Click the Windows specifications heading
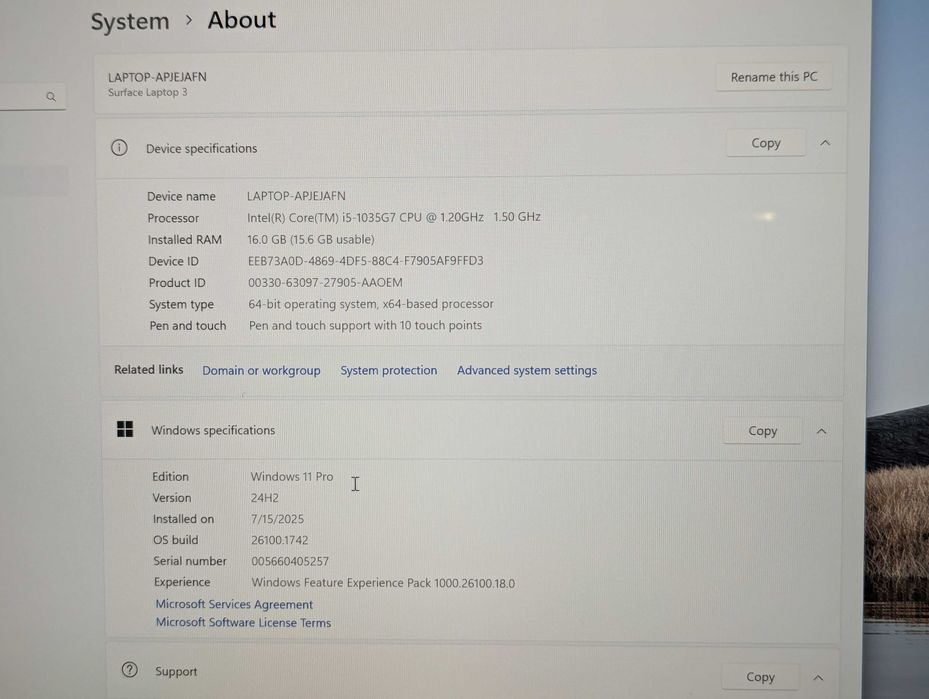This screenshot has width=929, height=699. coord(213,430)
